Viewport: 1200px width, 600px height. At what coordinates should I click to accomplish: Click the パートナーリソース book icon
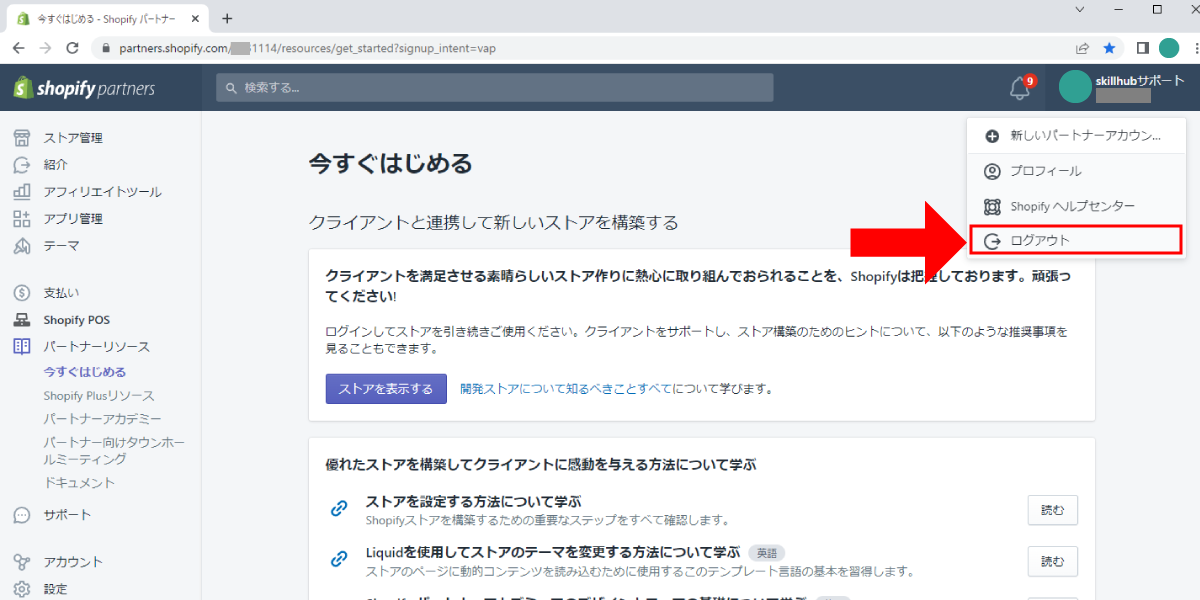tap(22, 347)
